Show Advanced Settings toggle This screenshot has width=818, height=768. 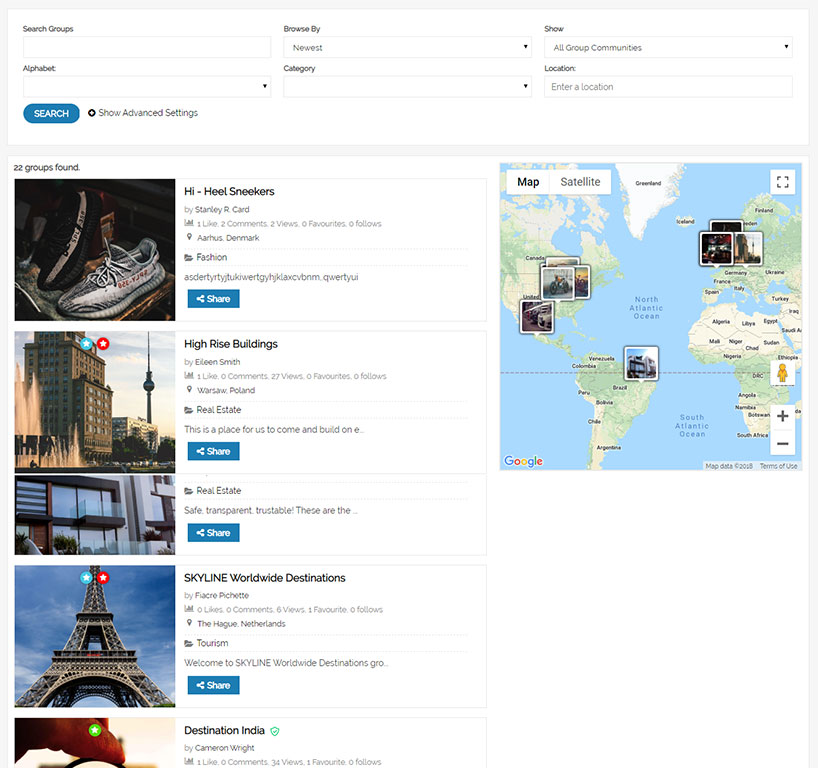tap(143, 113)
